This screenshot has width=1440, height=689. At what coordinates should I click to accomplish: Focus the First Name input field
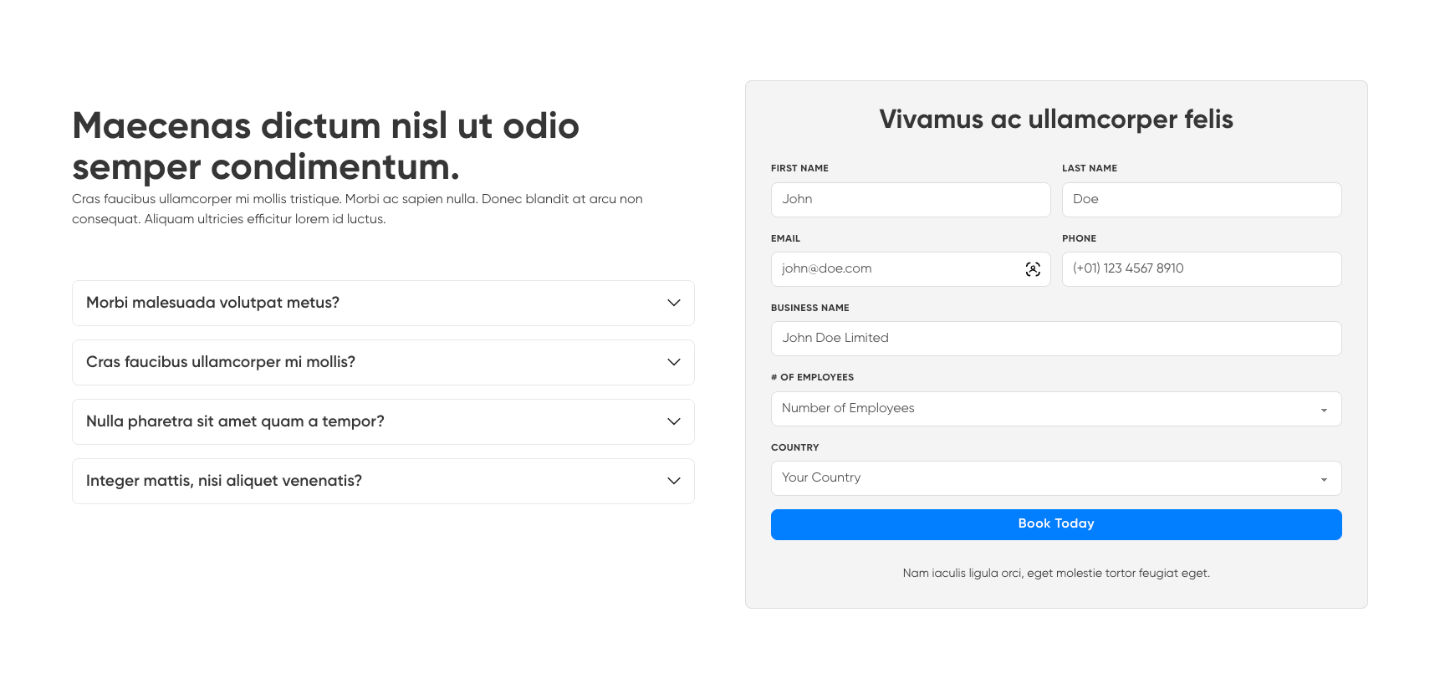(x=910, y=199)
